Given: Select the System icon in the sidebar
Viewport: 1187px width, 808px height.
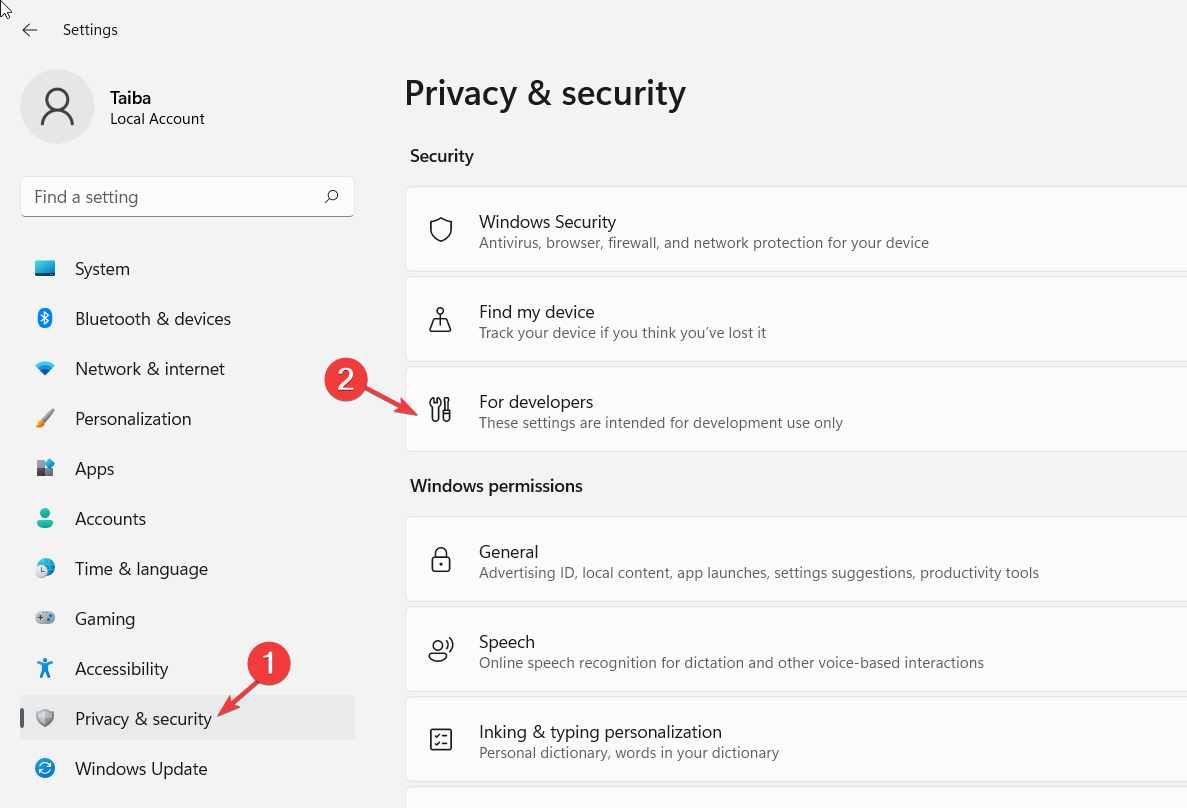Looking at the screenshot, I should tap(45, 268).
